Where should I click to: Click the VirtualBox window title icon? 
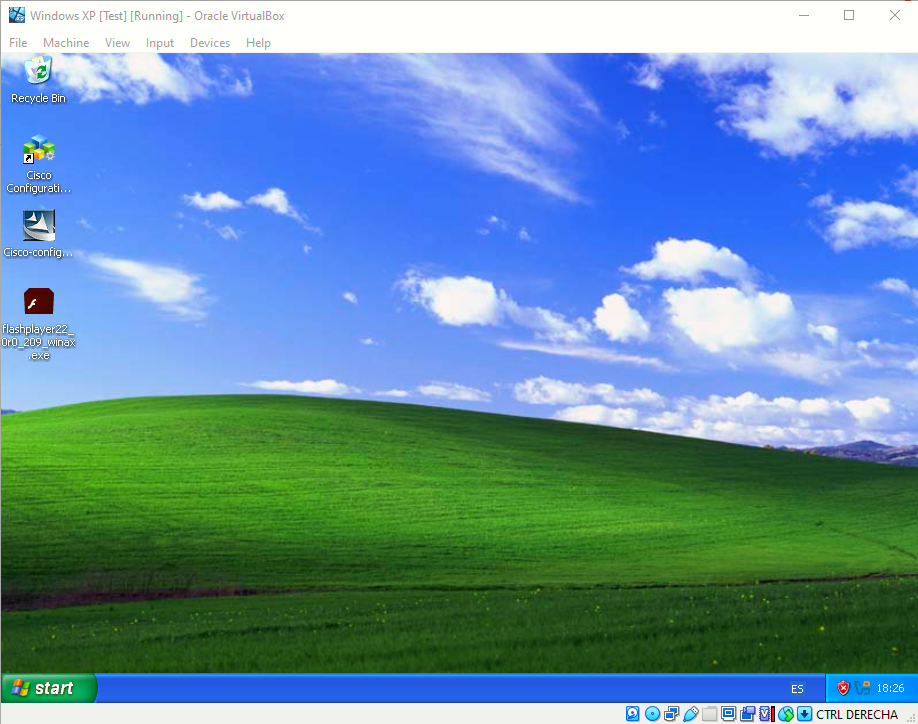[17, 15]
